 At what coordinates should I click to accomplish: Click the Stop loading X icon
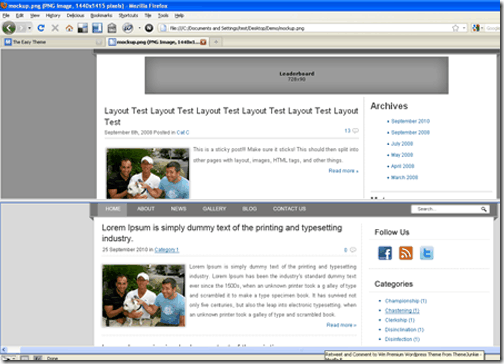55,28
